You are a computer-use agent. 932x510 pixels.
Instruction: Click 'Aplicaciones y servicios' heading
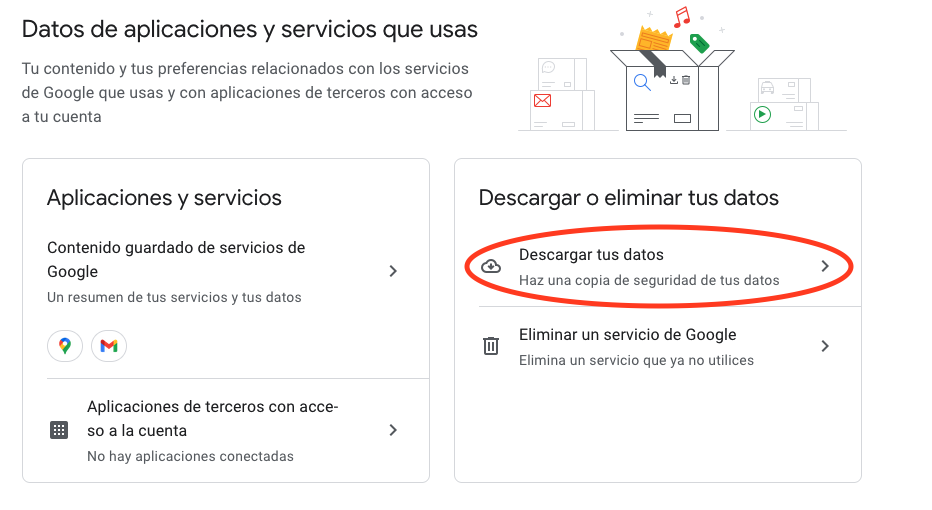(x=164, y=198)
